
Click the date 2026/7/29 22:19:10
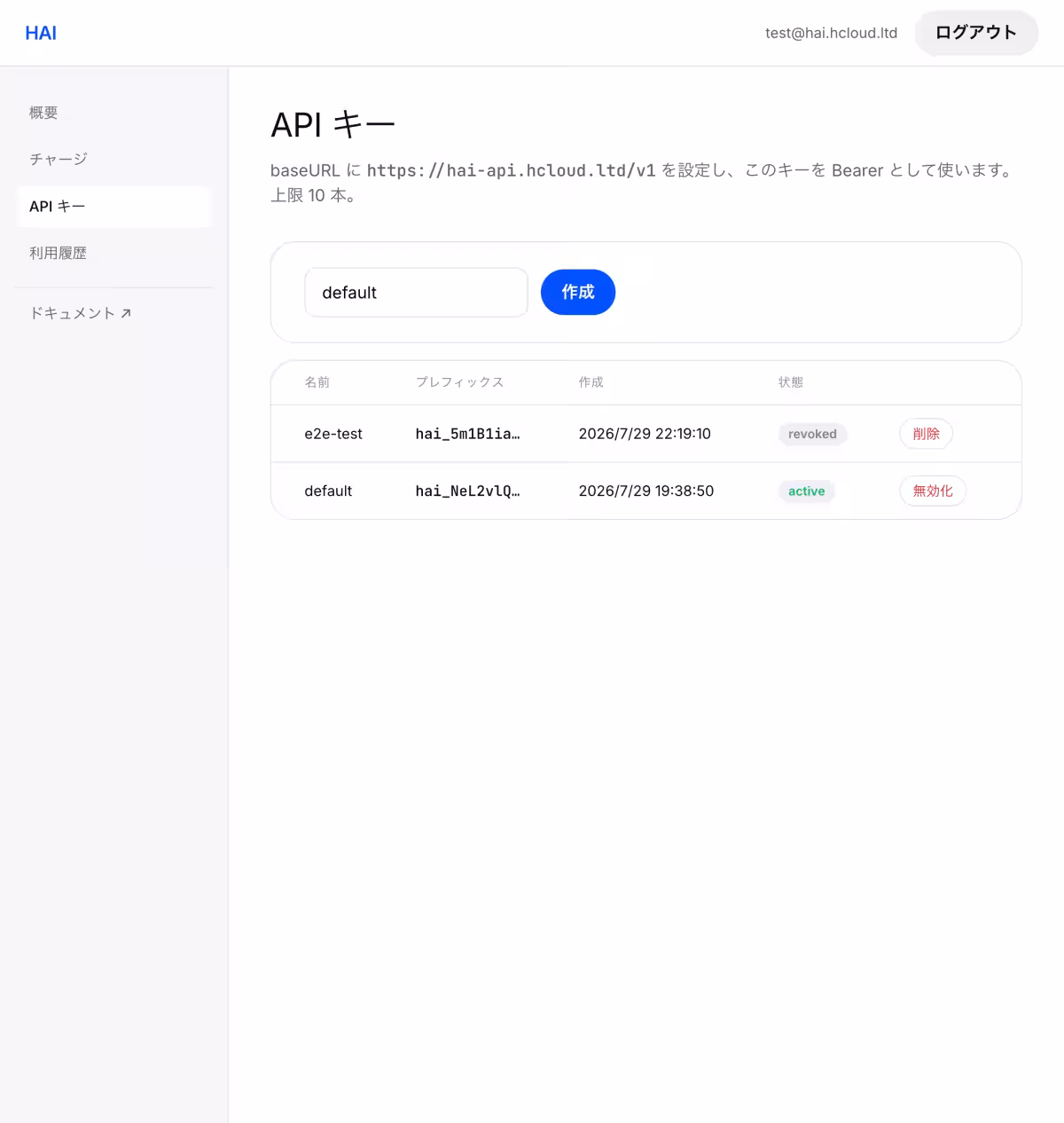tap(645, 434)
